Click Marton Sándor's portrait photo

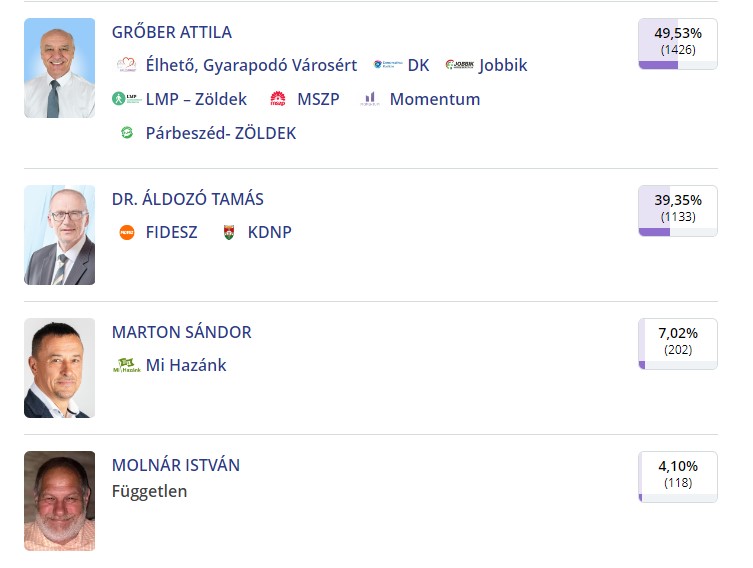click(60, 368)
